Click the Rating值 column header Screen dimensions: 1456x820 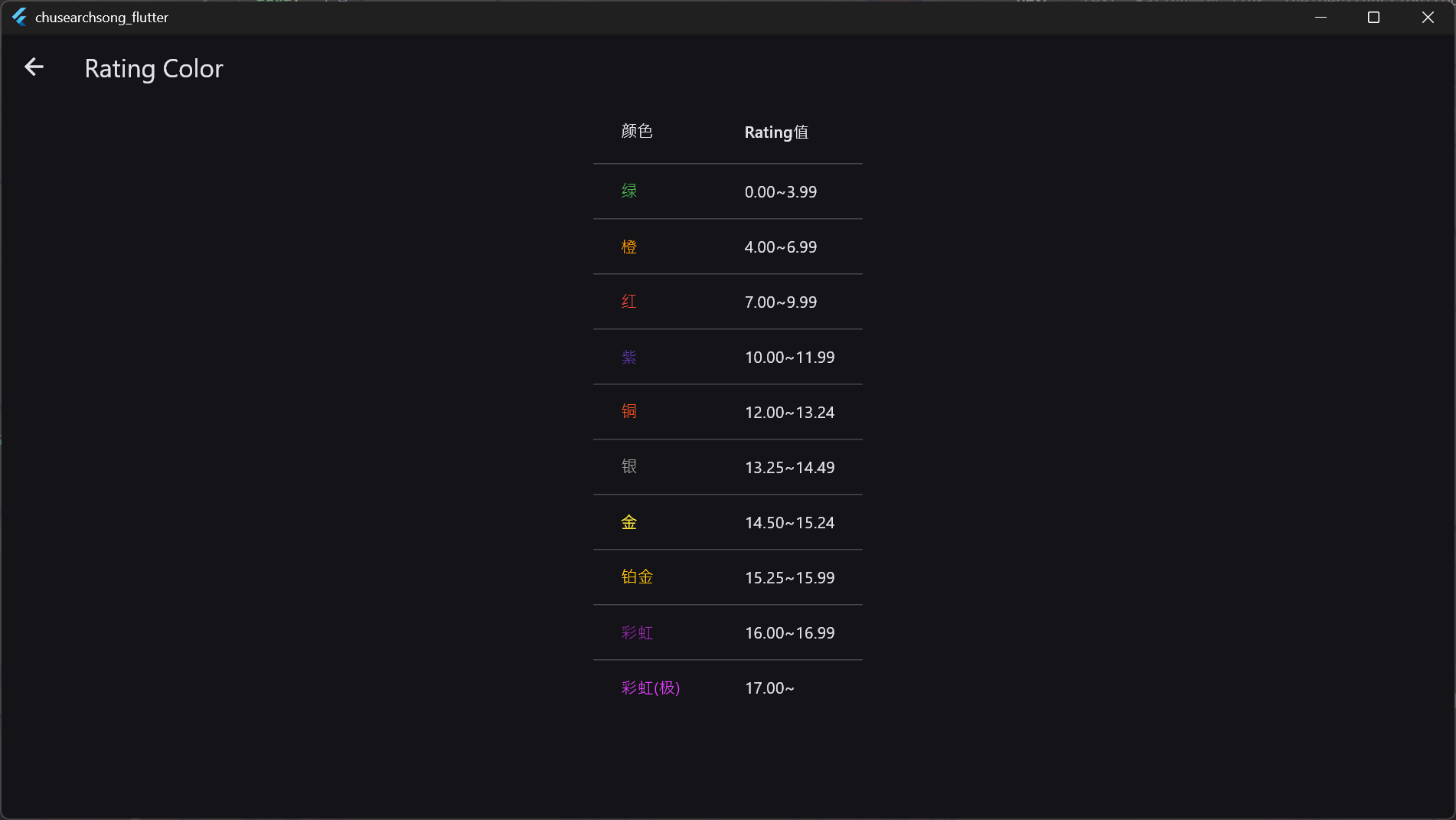click(776, 132)
